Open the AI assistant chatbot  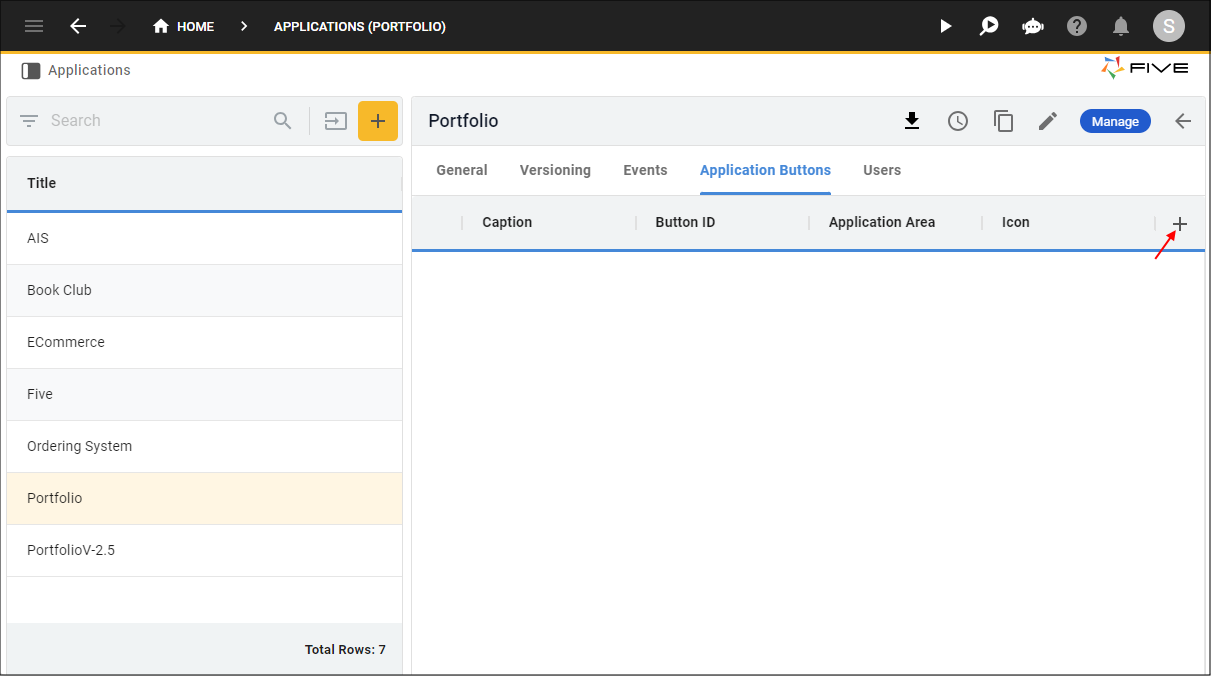[x=1033, y=26]
